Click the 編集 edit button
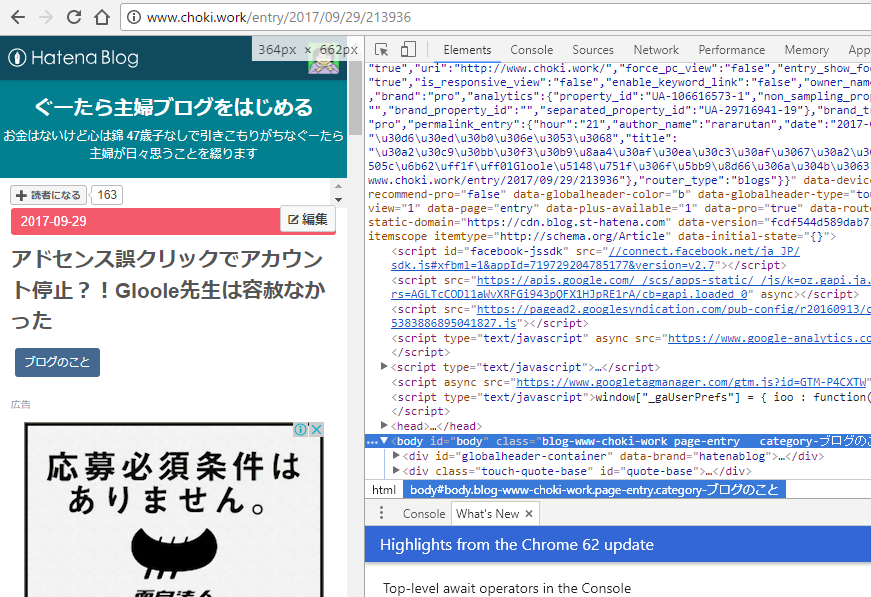The image size is (871, 597). coord(308,219)
